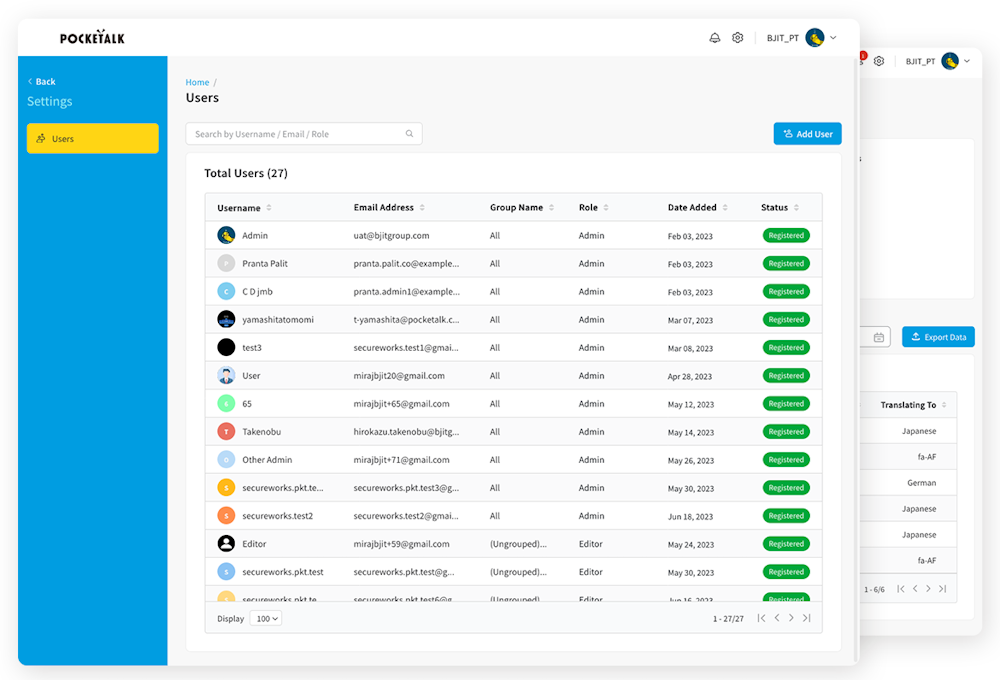Sort by Date Added column arrows
The width and height of the screenshot is (1000, 680).
(x=725, y=207)
